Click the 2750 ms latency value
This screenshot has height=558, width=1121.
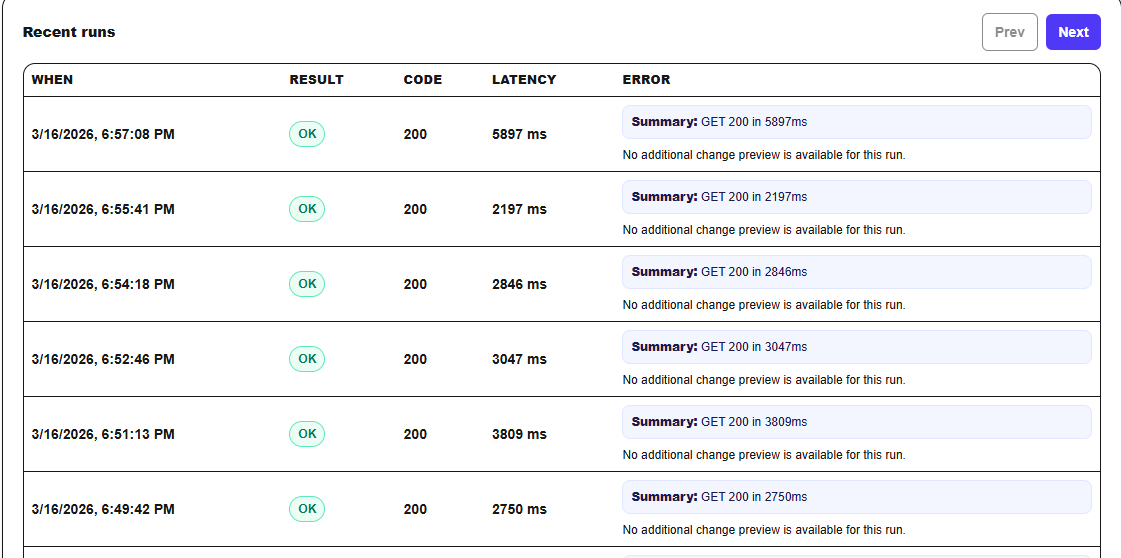[x=519, y=509]
